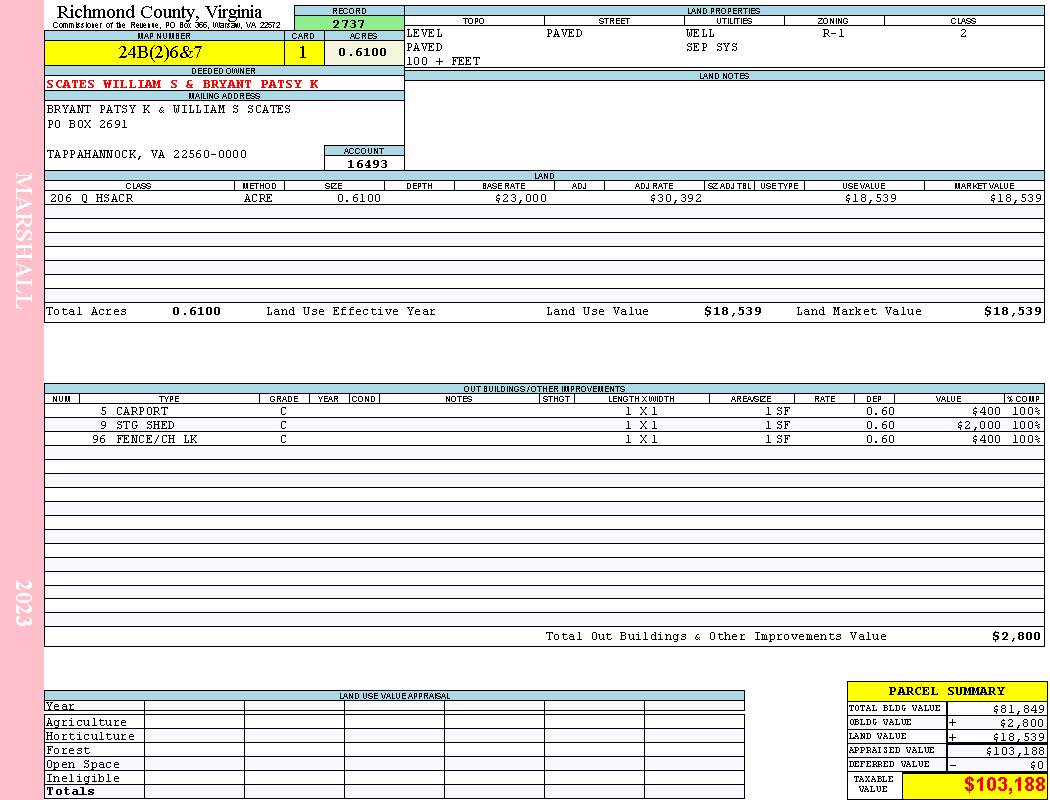Select the PARCEL SUMMARY header
Image resolution: width=1050 pixels, height=800 pixels.
tap(946, 691)
